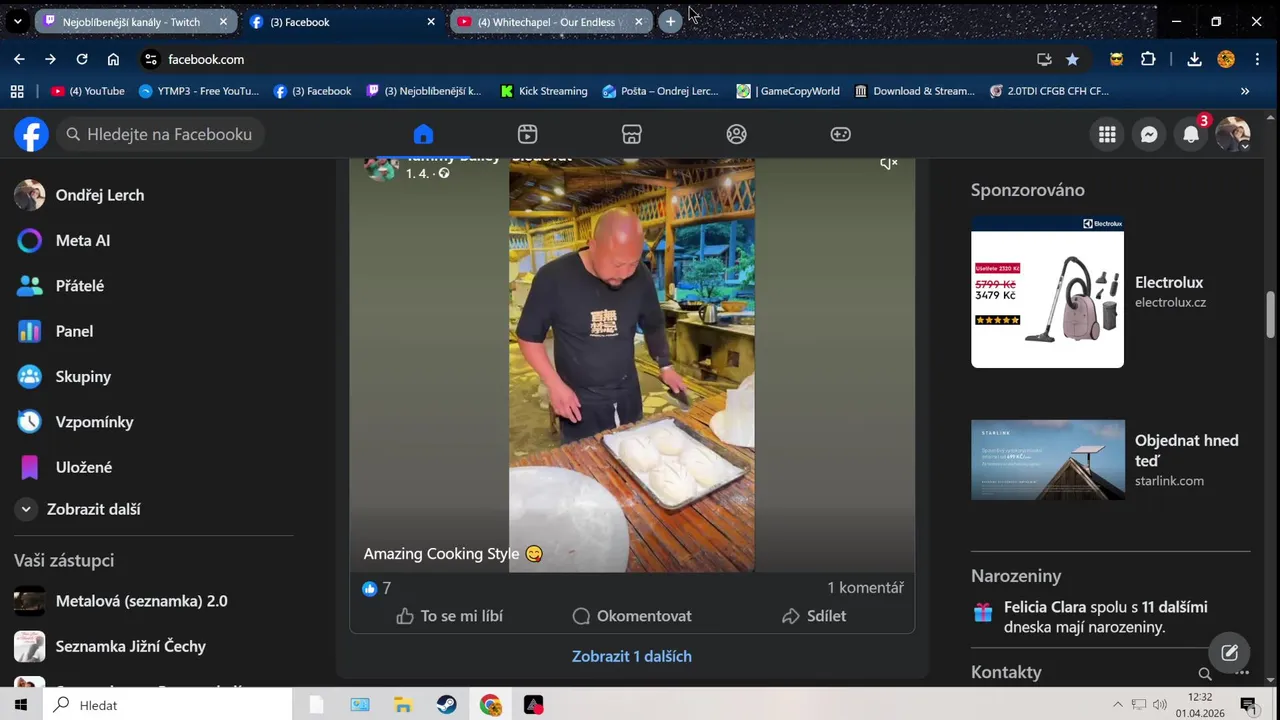
Task: Click the browser home button
Action: [113, 59]
